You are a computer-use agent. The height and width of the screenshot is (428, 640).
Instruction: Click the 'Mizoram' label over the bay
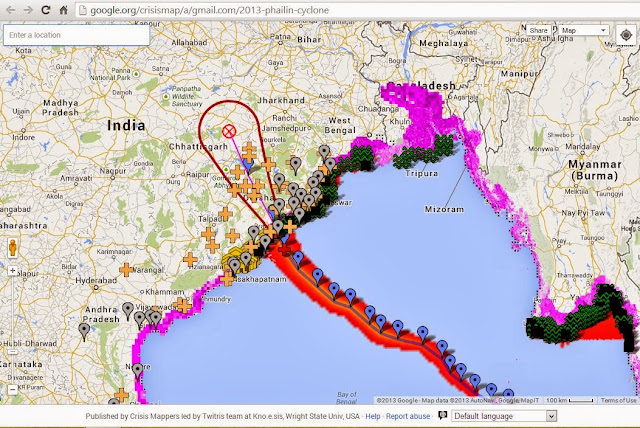[x=444, y=209]
